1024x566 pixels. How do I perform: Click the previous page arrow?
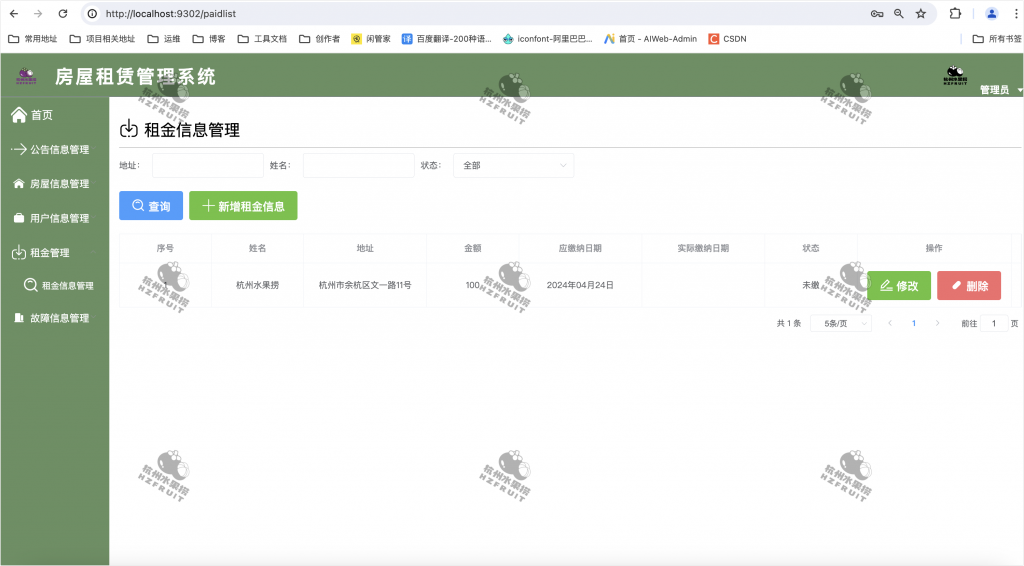pos(889,324)
